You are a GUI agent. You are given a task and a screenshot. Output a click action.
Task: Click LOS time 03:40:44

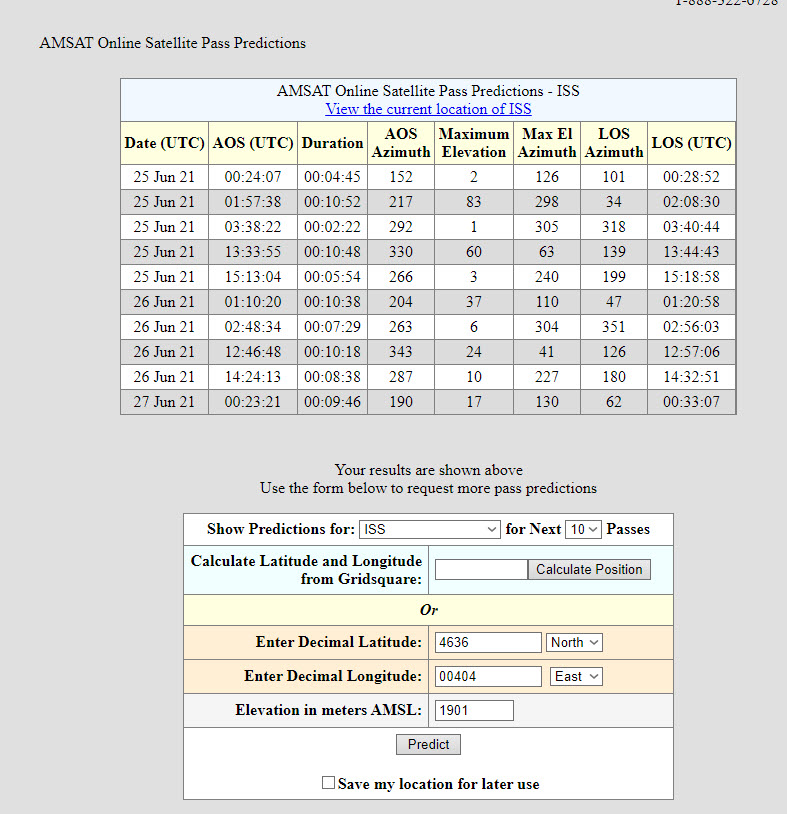pos(691,227)
